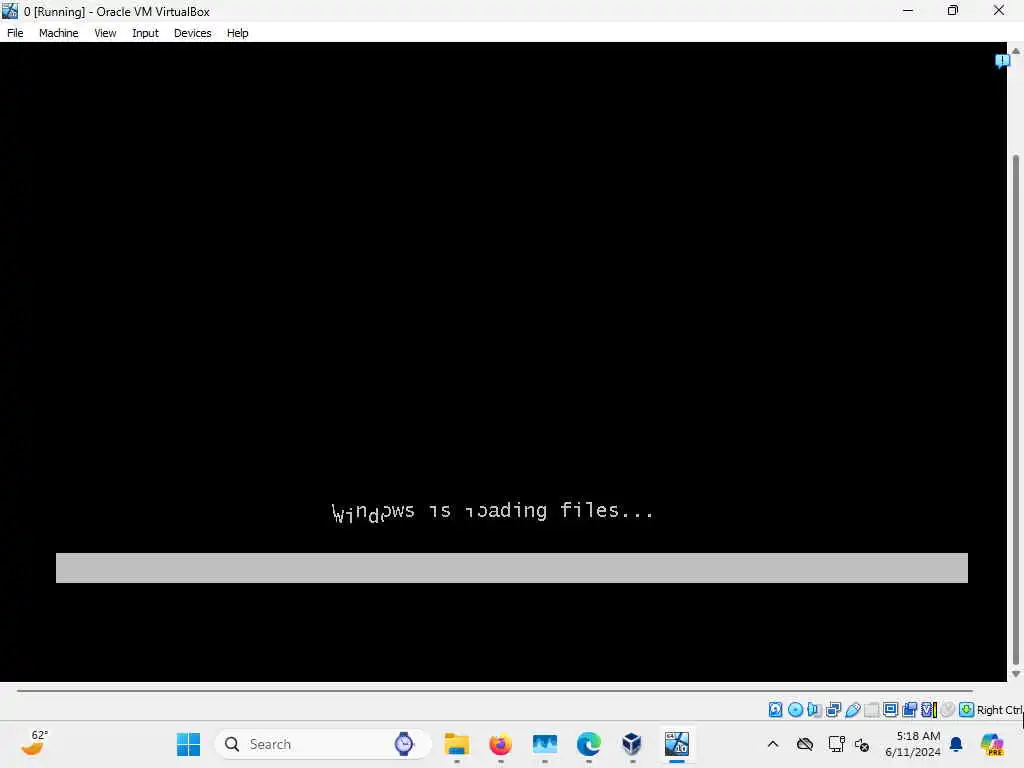Launch Copilot preview from the taskbar

pos(993,744)
